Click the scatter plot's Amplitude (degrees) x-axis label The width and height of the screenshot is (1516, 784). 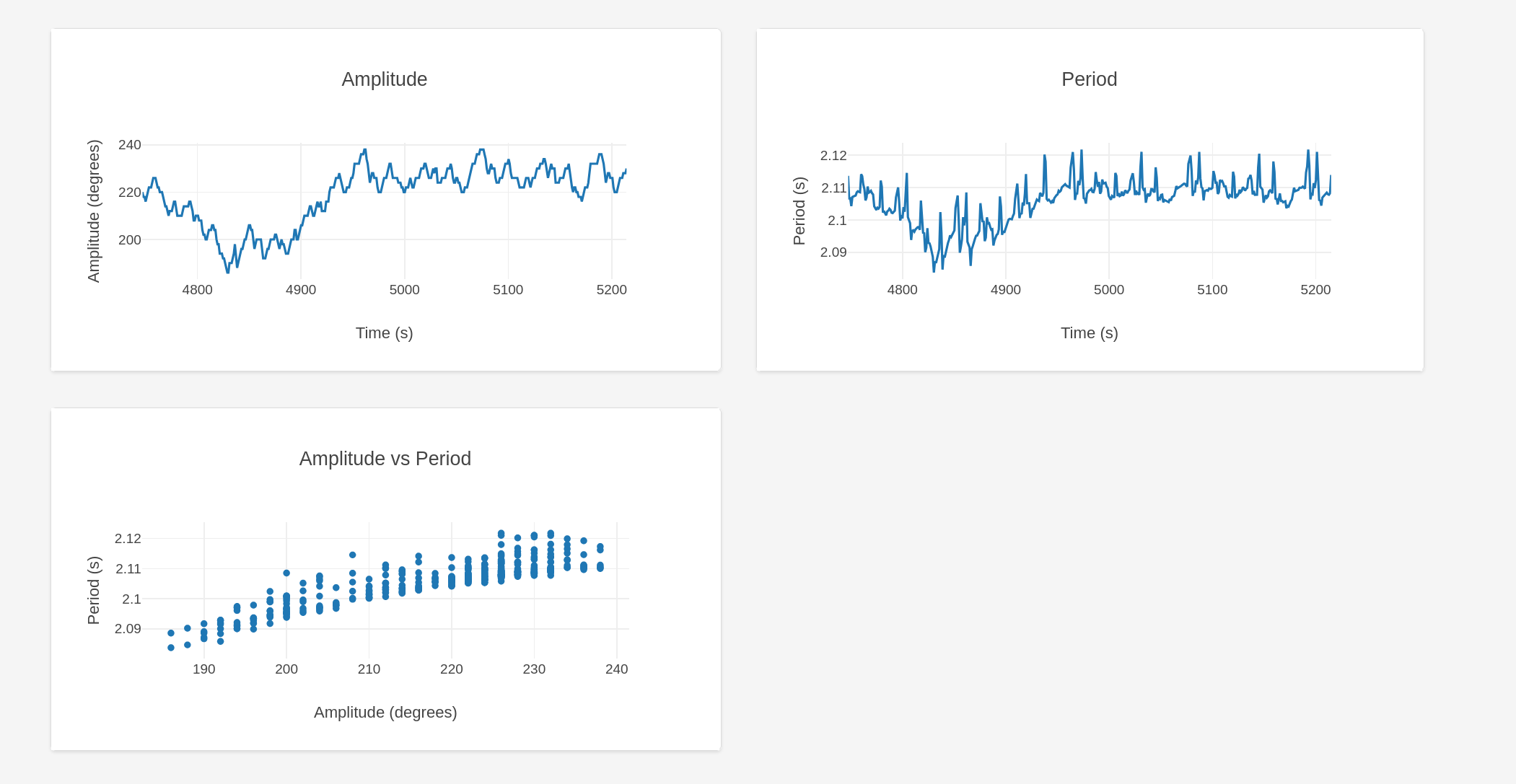click(x=385, y=713)
